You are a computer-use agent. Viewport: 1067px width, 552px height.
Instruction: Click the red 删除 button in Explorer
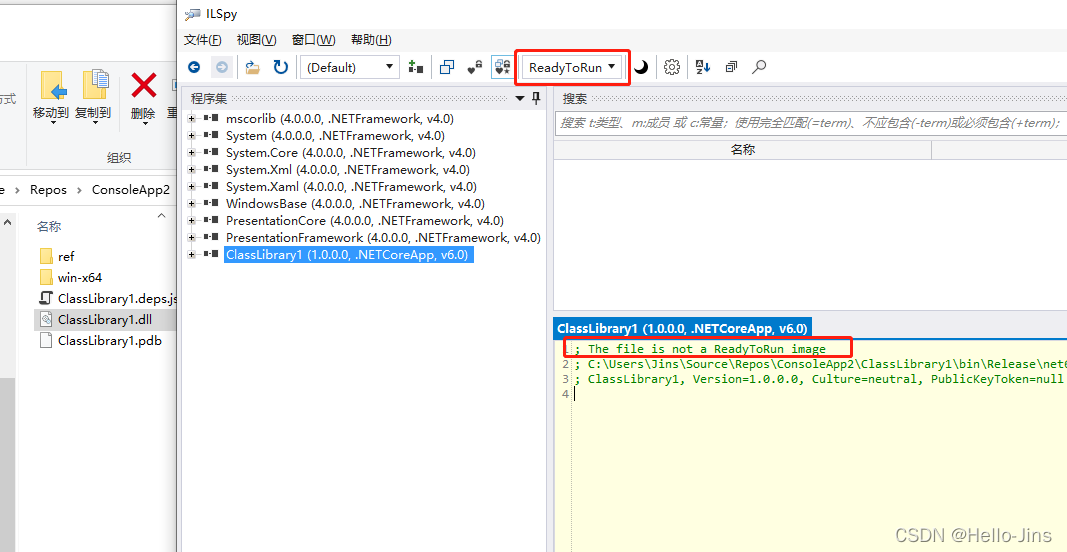143,97
